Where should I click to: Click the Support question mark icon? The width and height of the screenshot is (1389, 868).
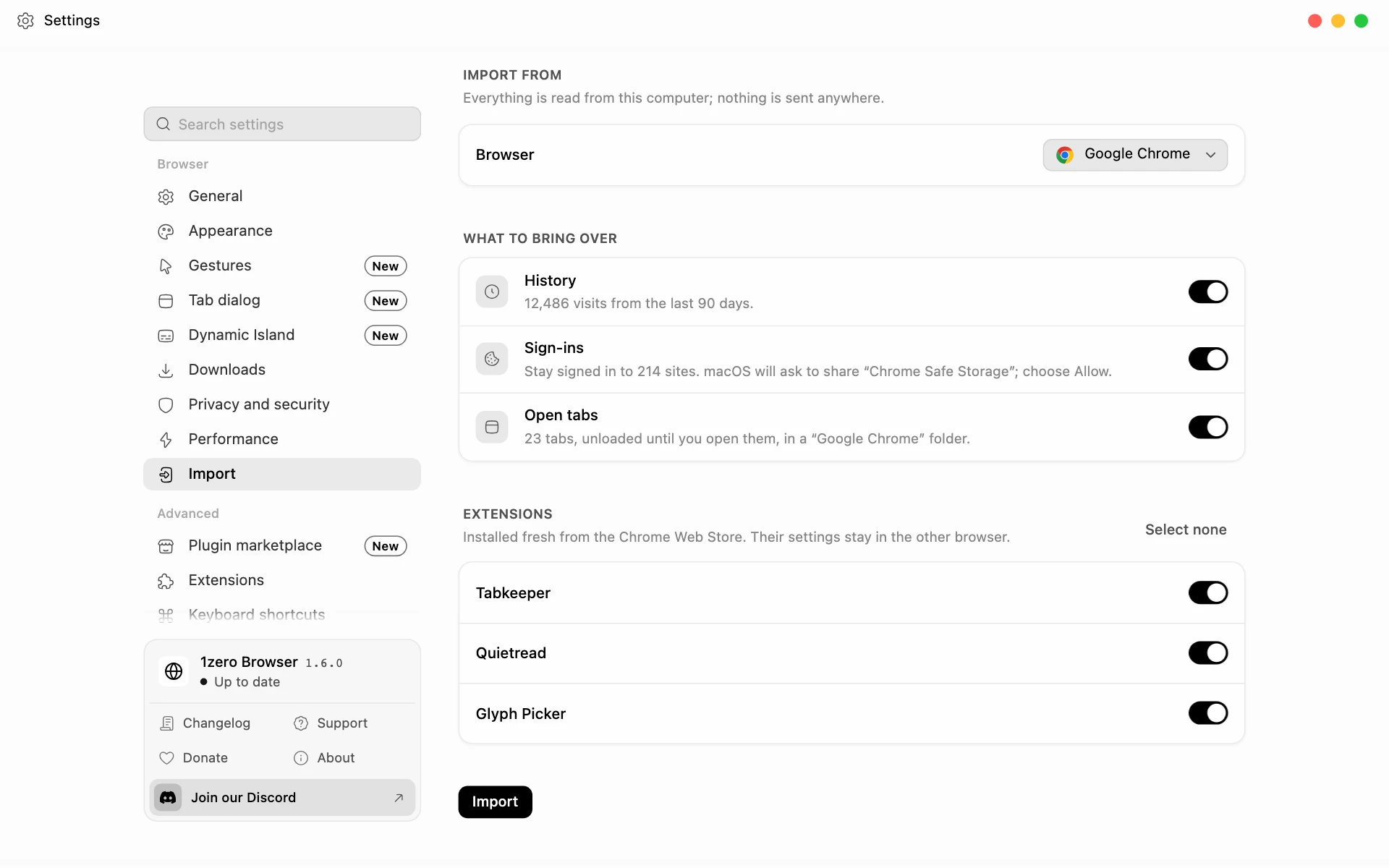point(301,723)
